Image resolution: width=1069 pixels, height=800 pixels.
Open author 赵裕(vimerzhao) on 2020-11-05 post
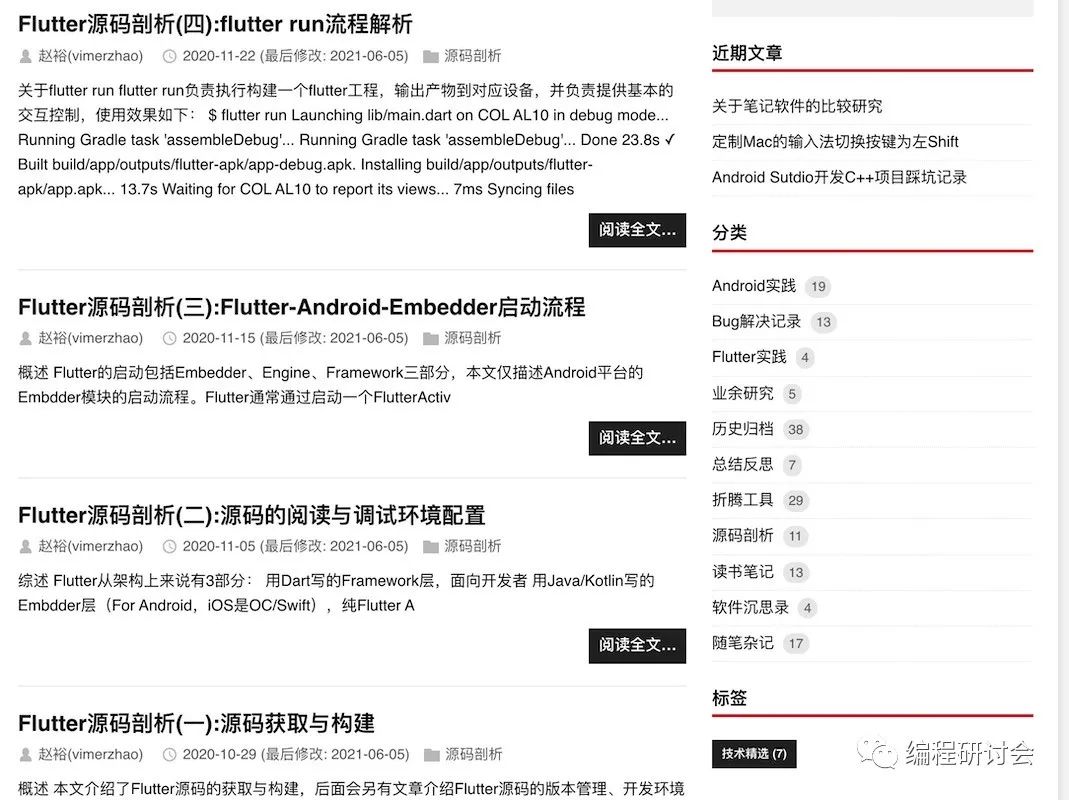point(91,546)
